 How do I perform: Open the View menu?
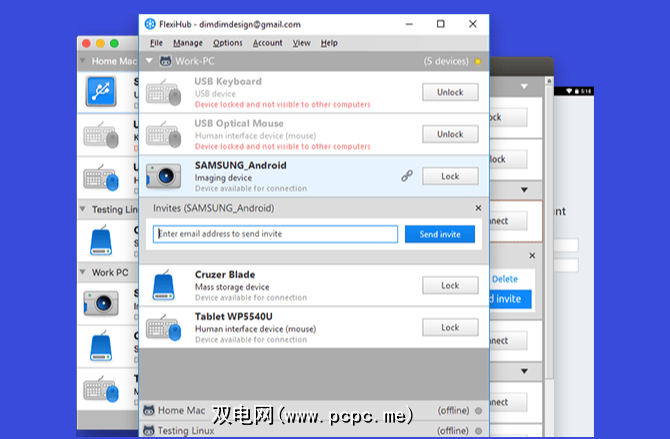(x=301, y=43)
